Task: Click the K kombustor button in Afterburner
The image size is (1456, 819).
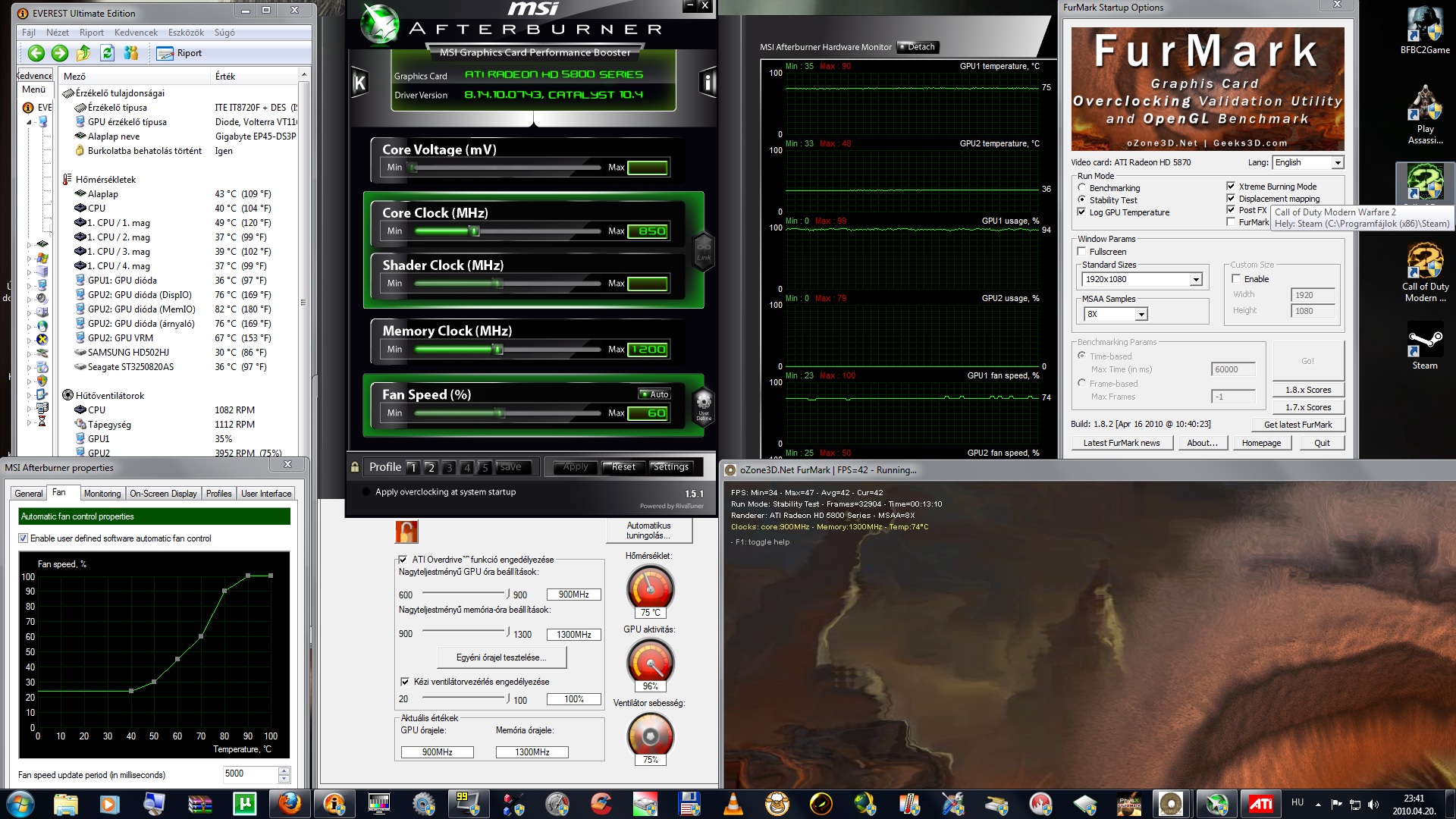Action: click(x=359, y=83)
